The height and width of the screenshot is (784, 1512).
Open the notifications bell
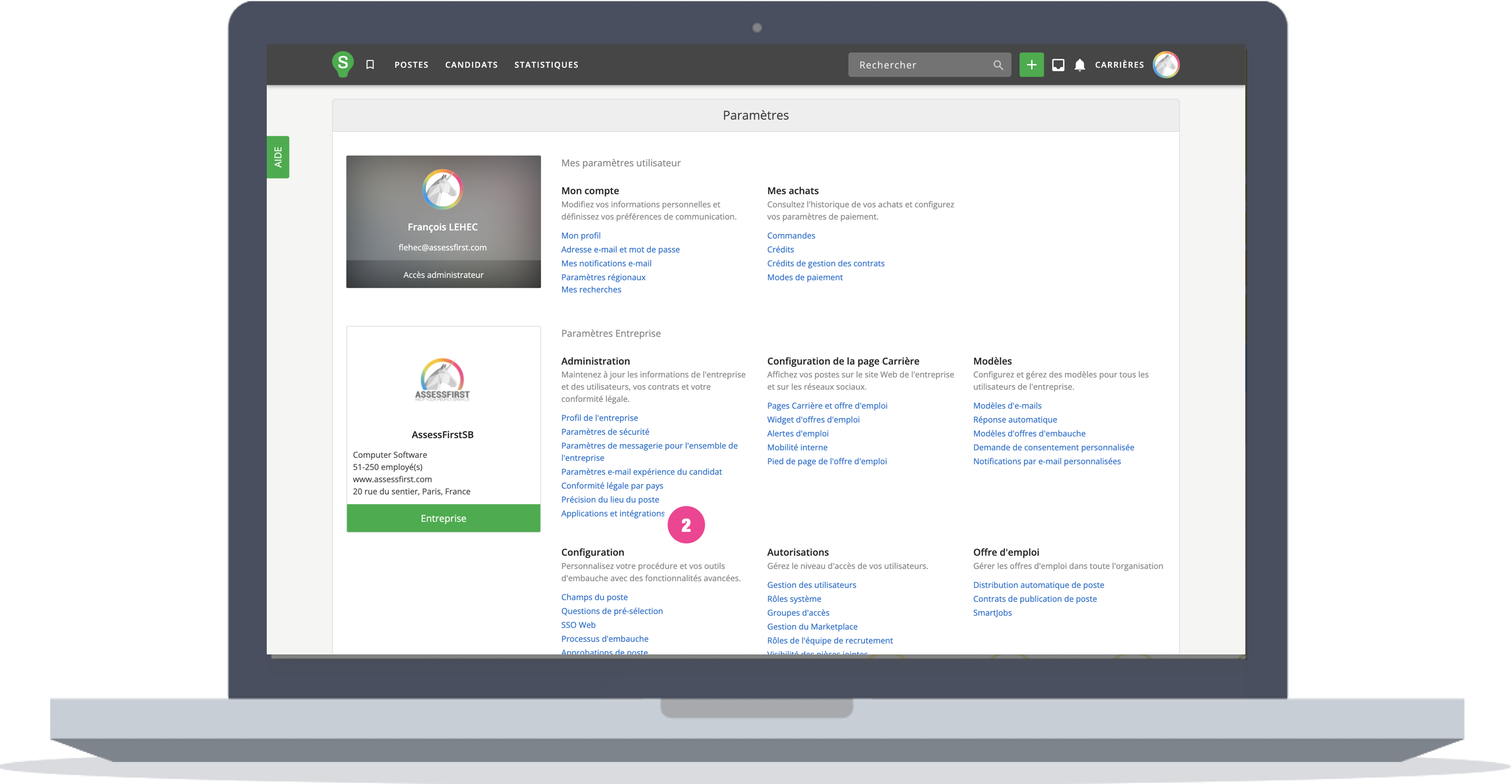(1079, 65)
